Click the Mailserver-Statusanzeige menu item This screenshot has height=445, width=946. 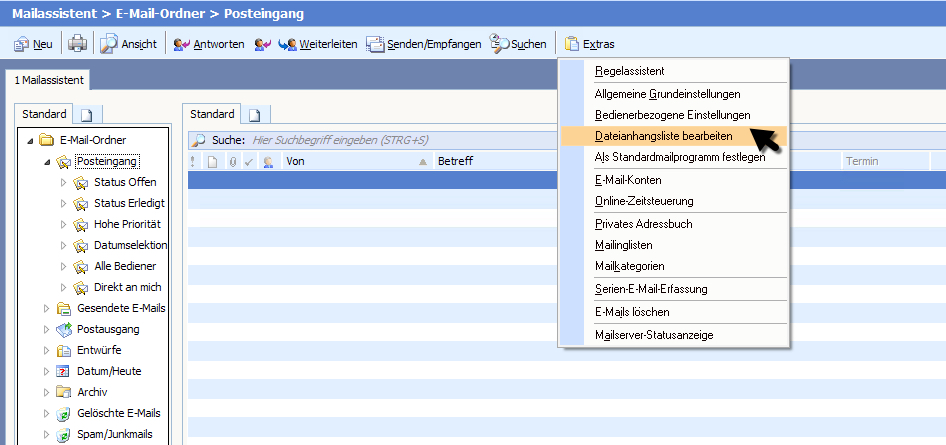point(654,335)
